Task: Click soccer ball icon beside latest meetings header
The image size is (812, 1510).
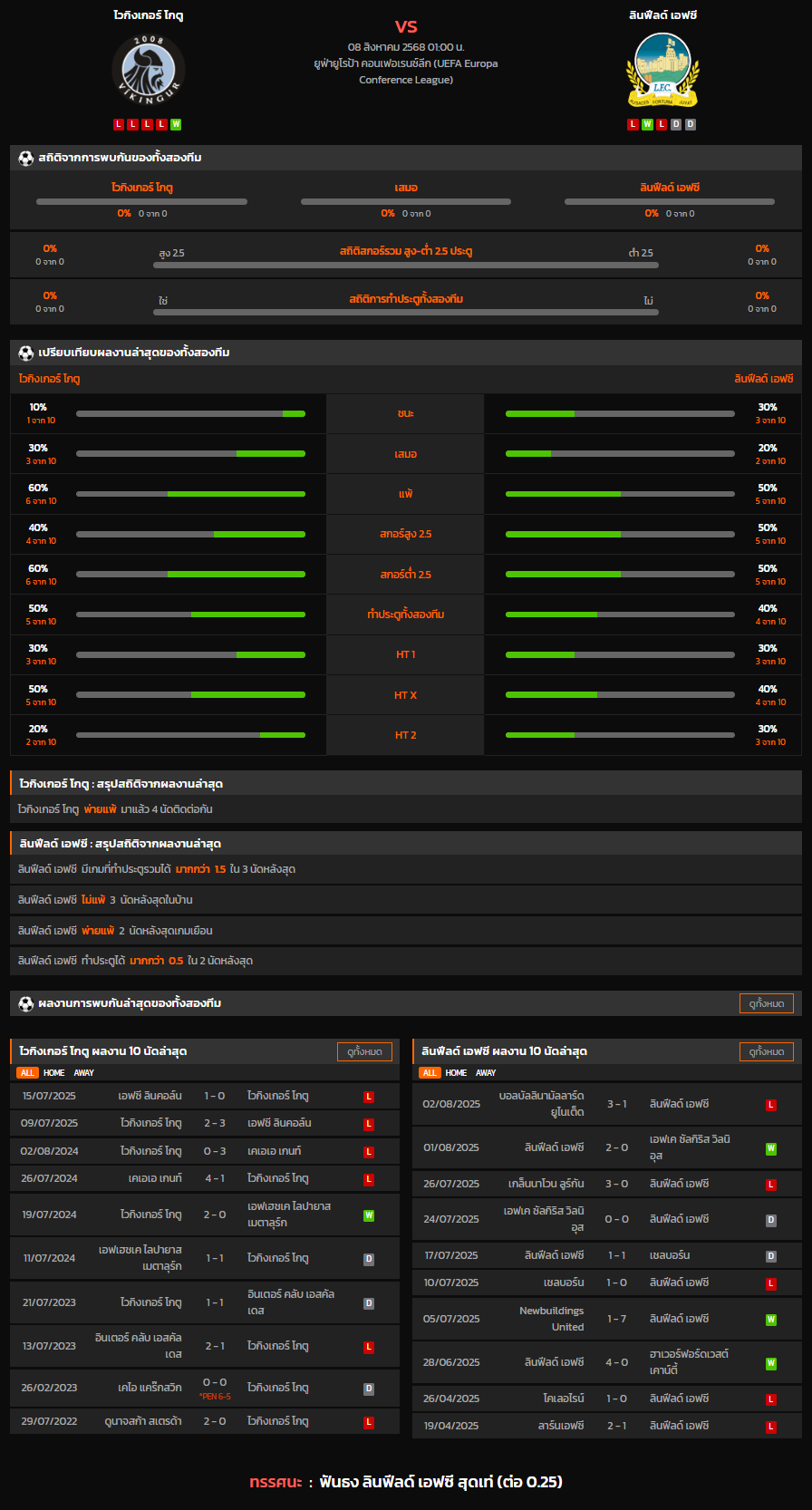Action: click(26, 1003)
